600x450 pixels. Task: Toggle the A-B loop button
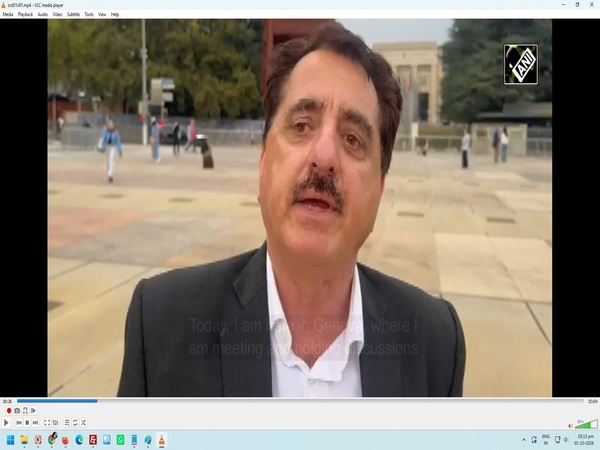[25, 411]
